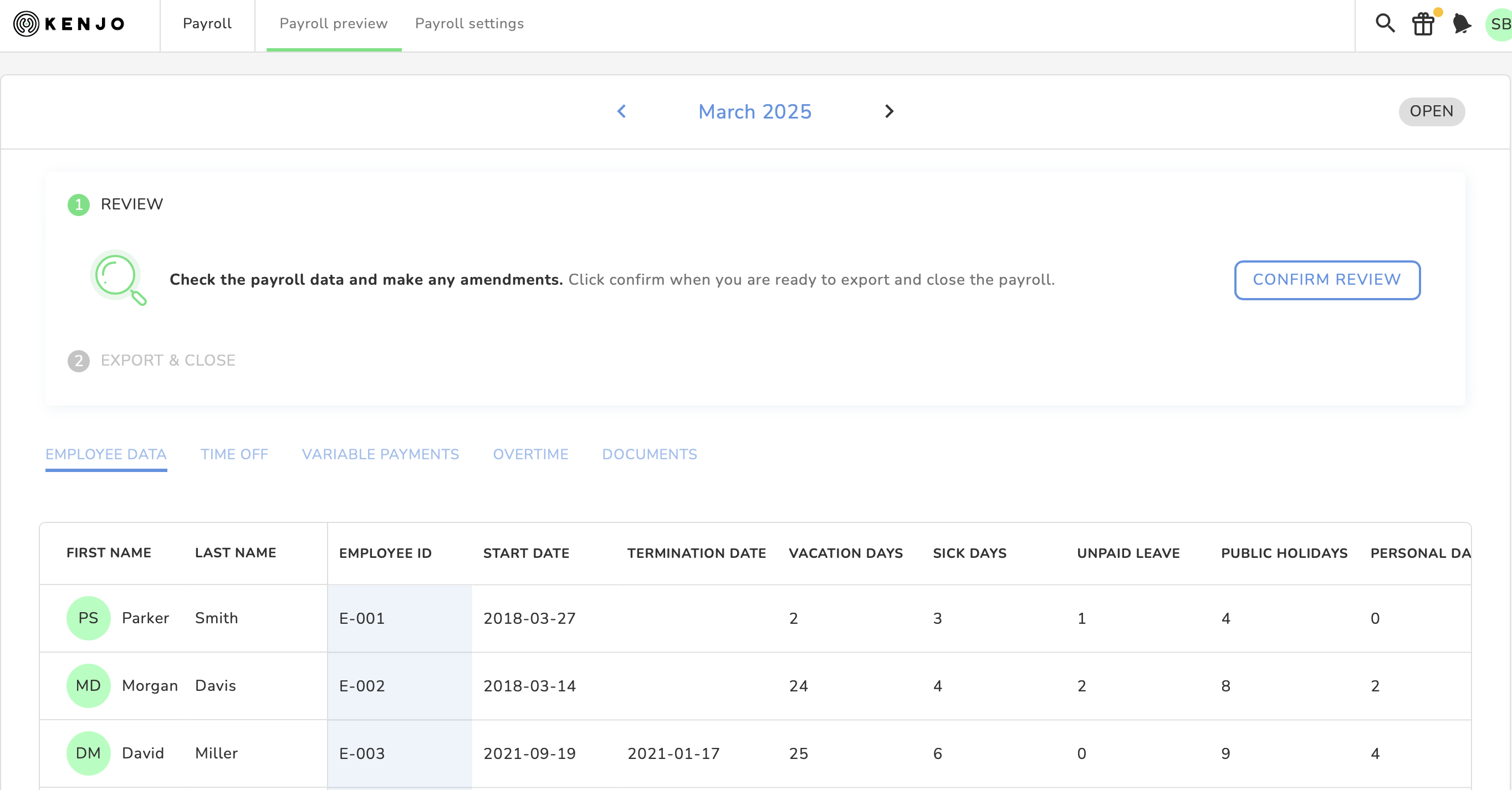This screenshot has height=790, width=1512.
Task: Open the Variable Payments tab
Action: (x=380, y=454)
